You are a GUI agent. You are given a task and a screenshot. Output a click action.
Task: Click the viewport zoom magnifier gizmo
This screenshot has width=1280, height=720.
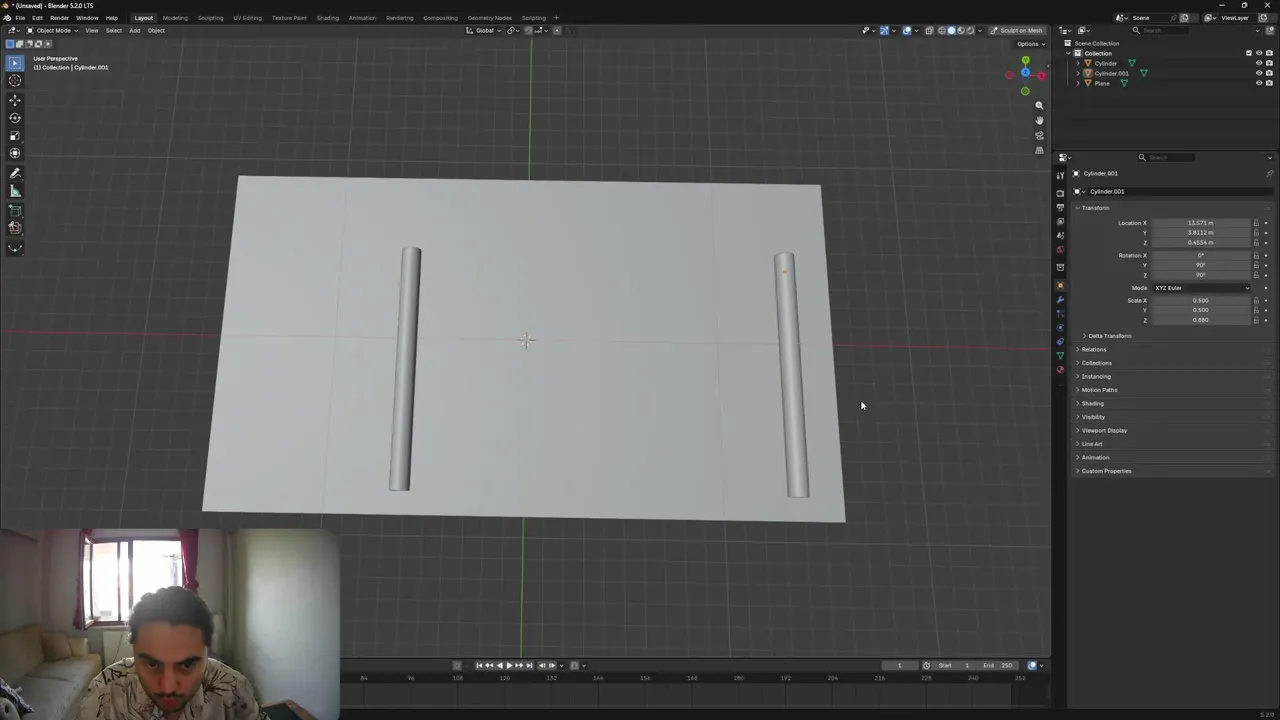1039,105
